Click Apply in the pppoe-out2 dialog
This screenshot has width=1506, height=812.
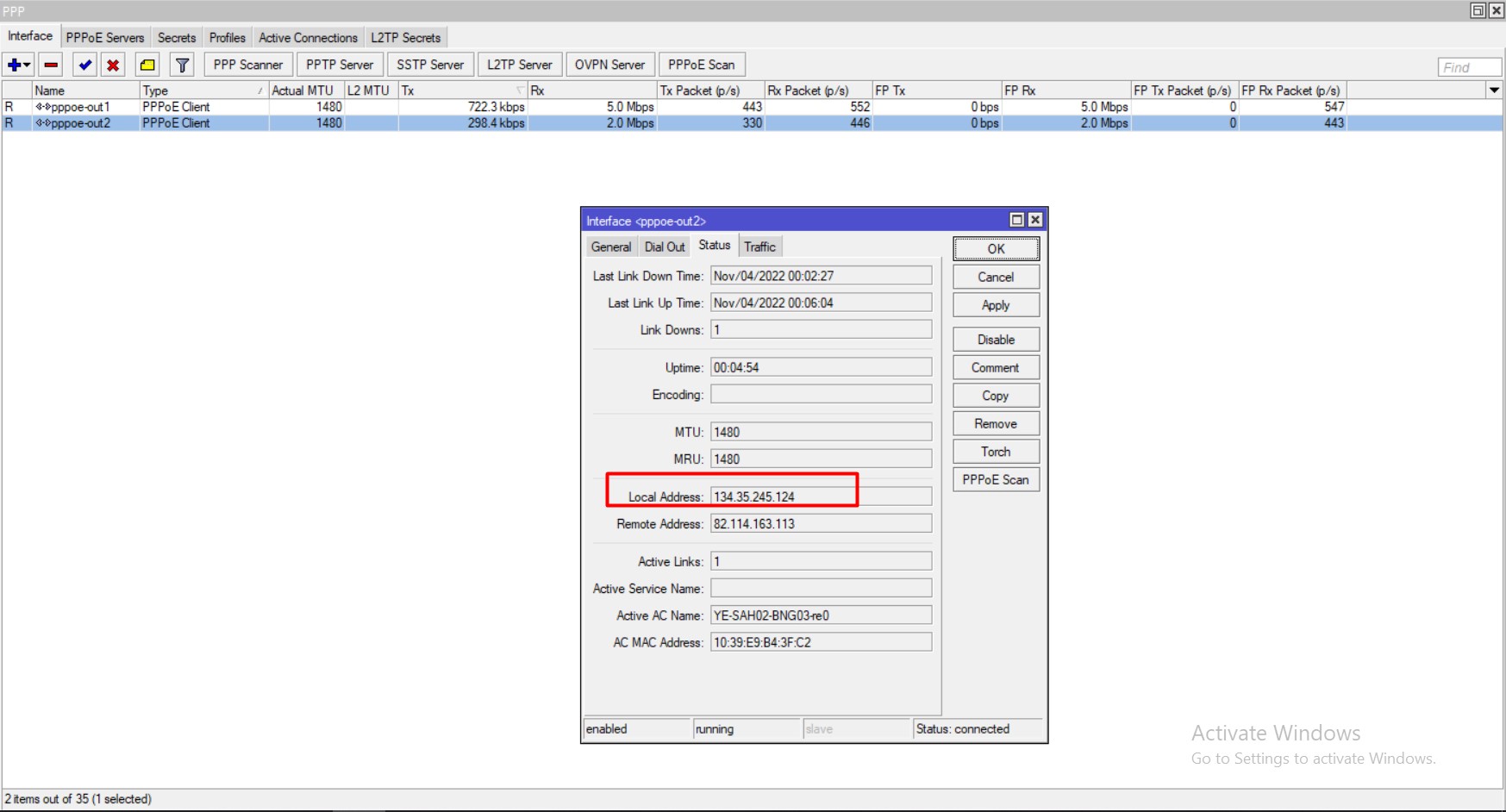point(997,305)
